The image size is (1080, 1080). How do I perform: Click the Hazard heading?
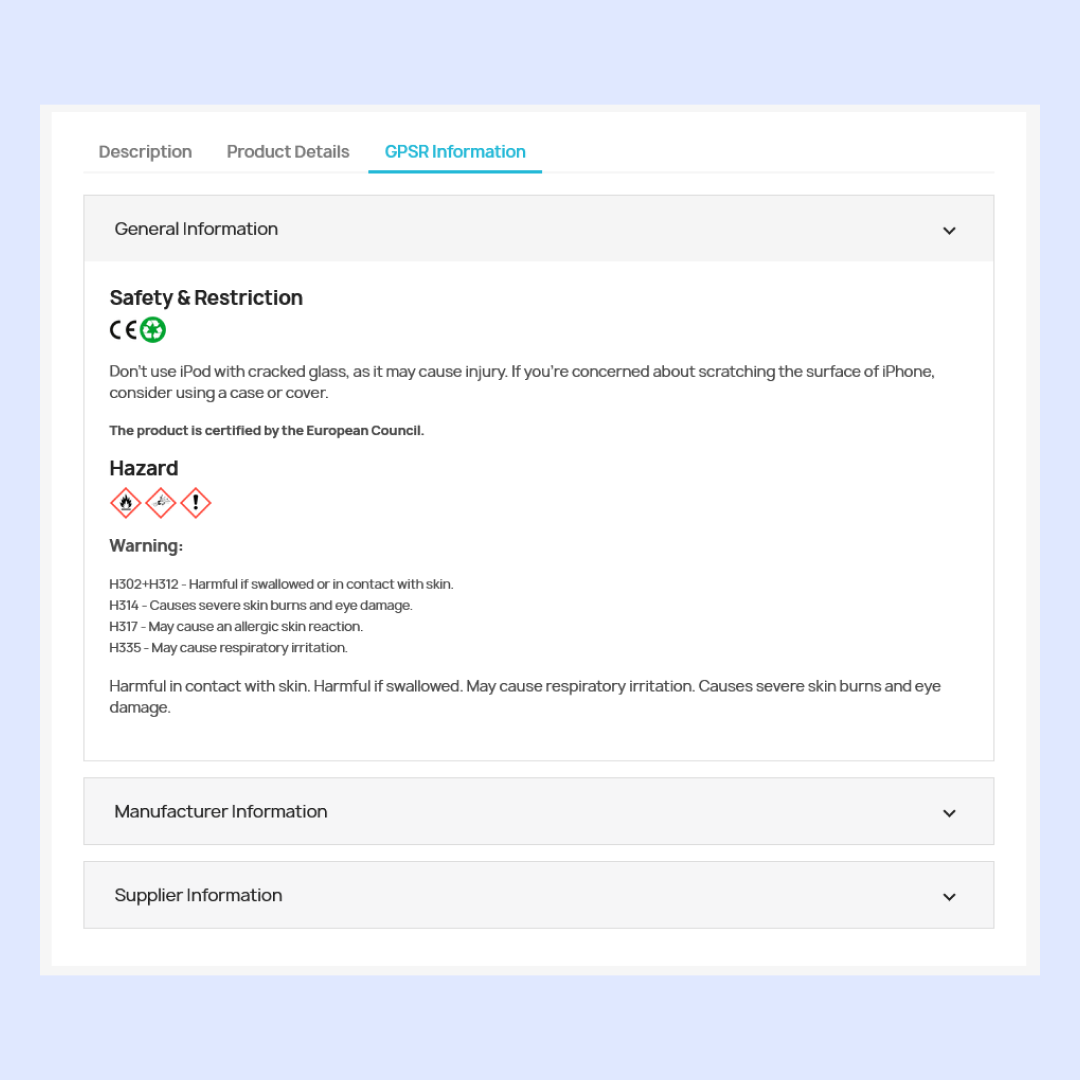coord(143,468)
